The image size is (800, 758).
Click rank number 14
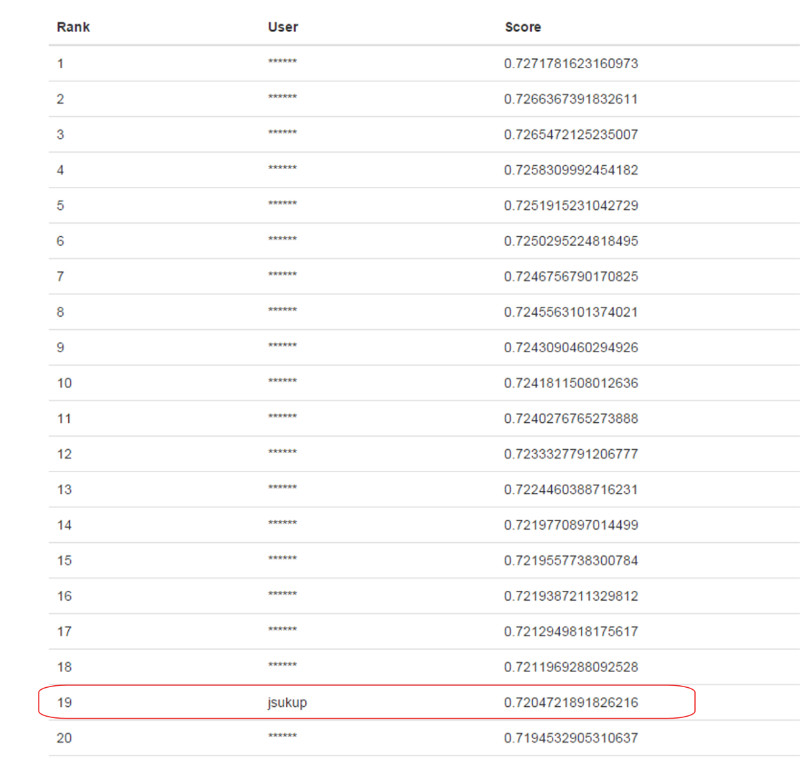[x=64, y=525]
